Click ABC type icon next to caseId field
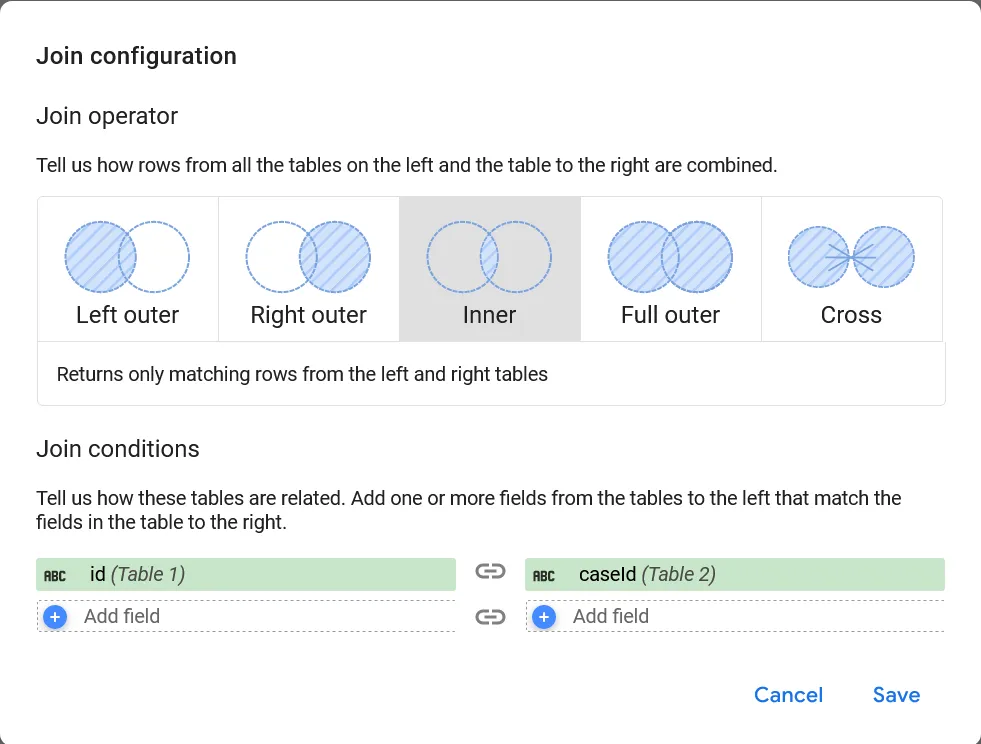Viewport: 981px width, 744px height. [544, 575]
